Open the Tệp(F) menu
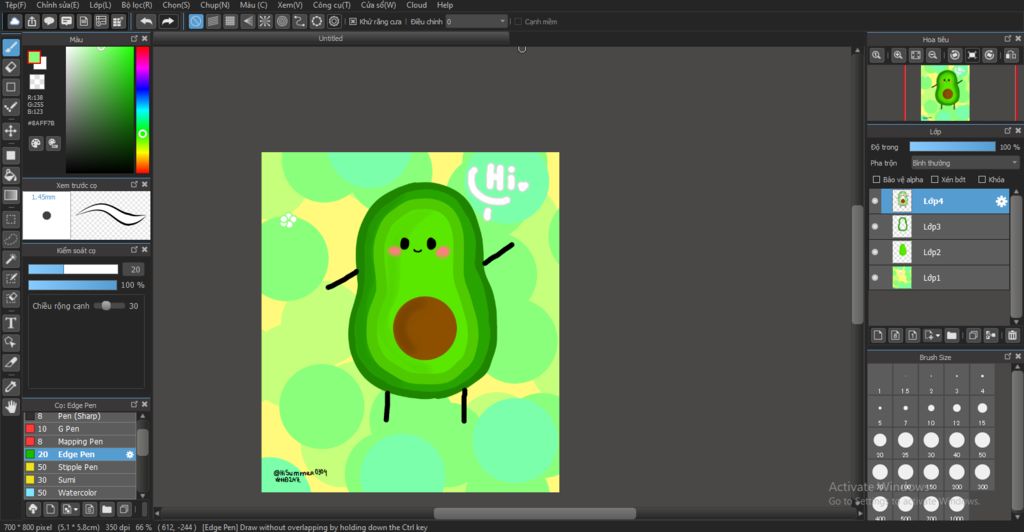 click(x=15, y=5)
